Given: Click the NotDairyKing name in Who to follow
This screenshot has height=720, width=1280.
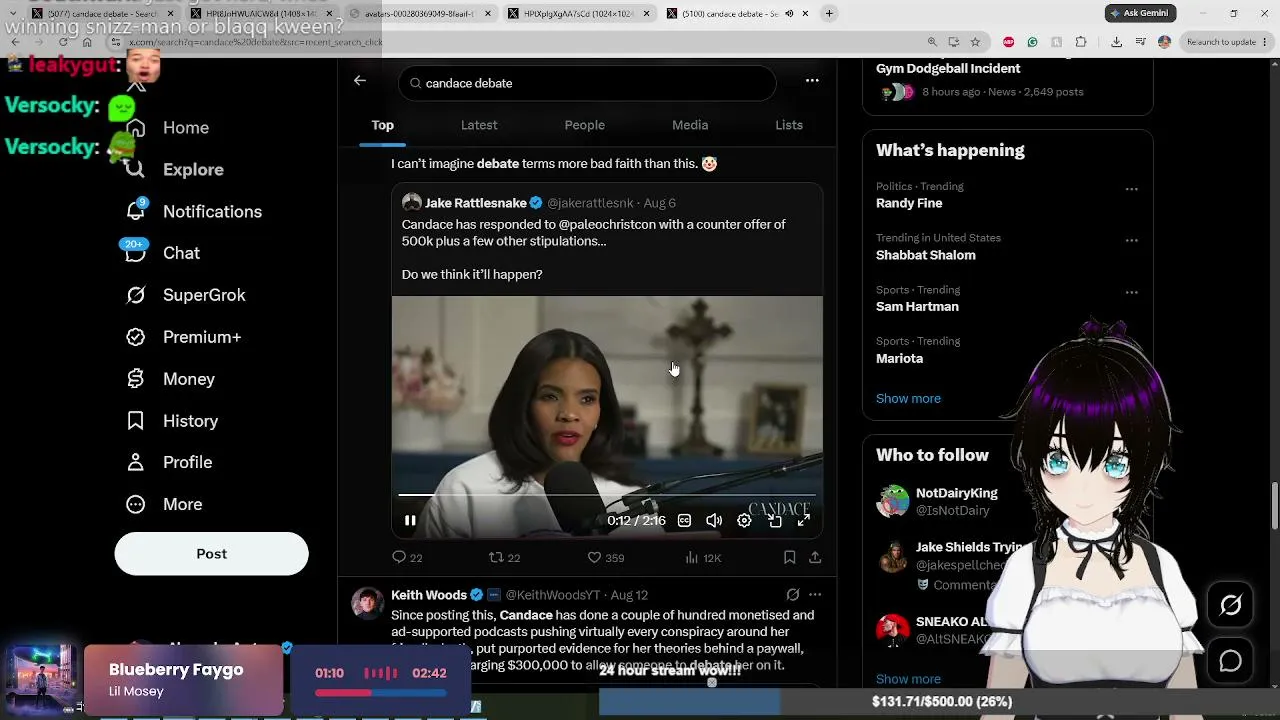Looking at the screenshot, I should click(x=957, y=493).
